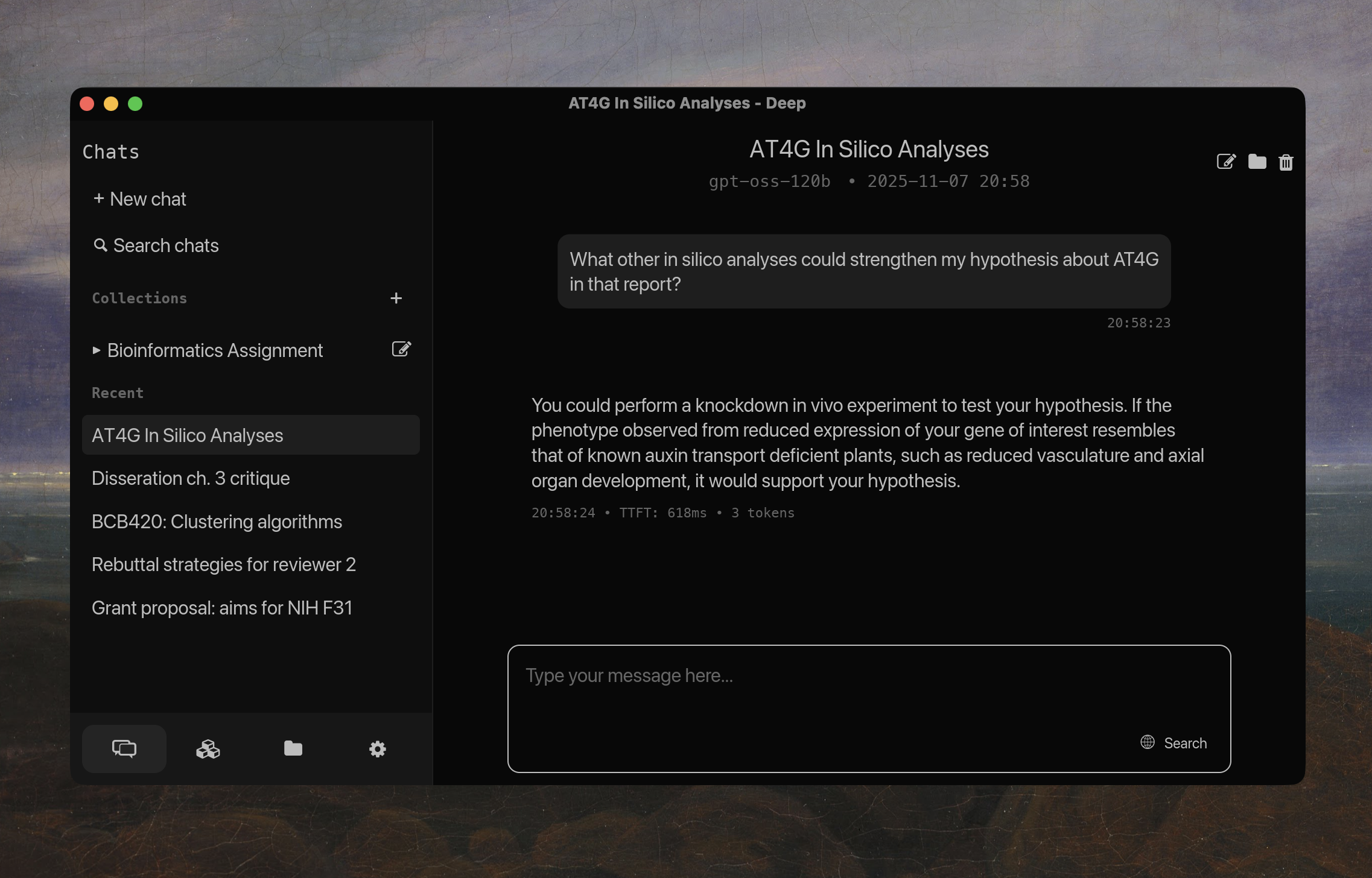Expand the Bioinformatics Assignment collection
This screenshot has width=1372, height=878.
(97, 350)
